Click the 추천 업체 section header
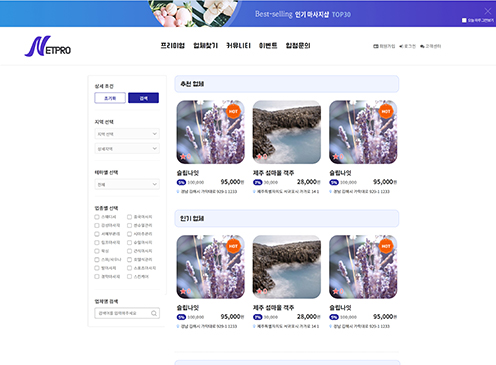This screenshot has width=496, height=365. (287, 84)
